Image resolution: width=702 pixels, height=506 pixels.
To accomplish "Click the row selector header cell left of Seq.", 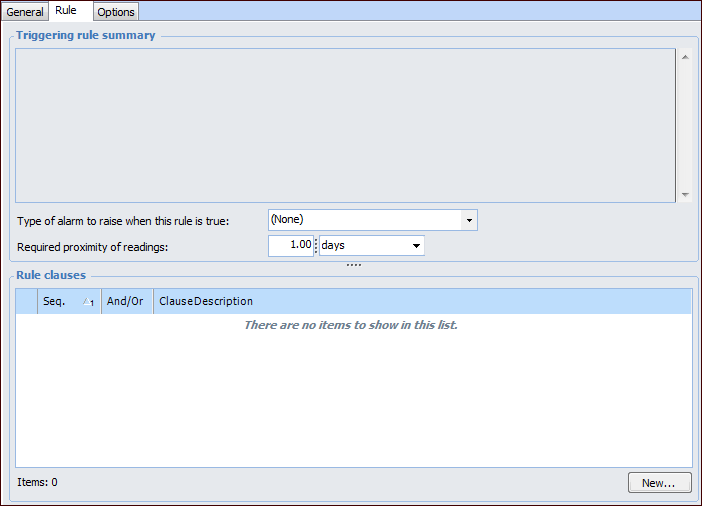I will [26, 301].
